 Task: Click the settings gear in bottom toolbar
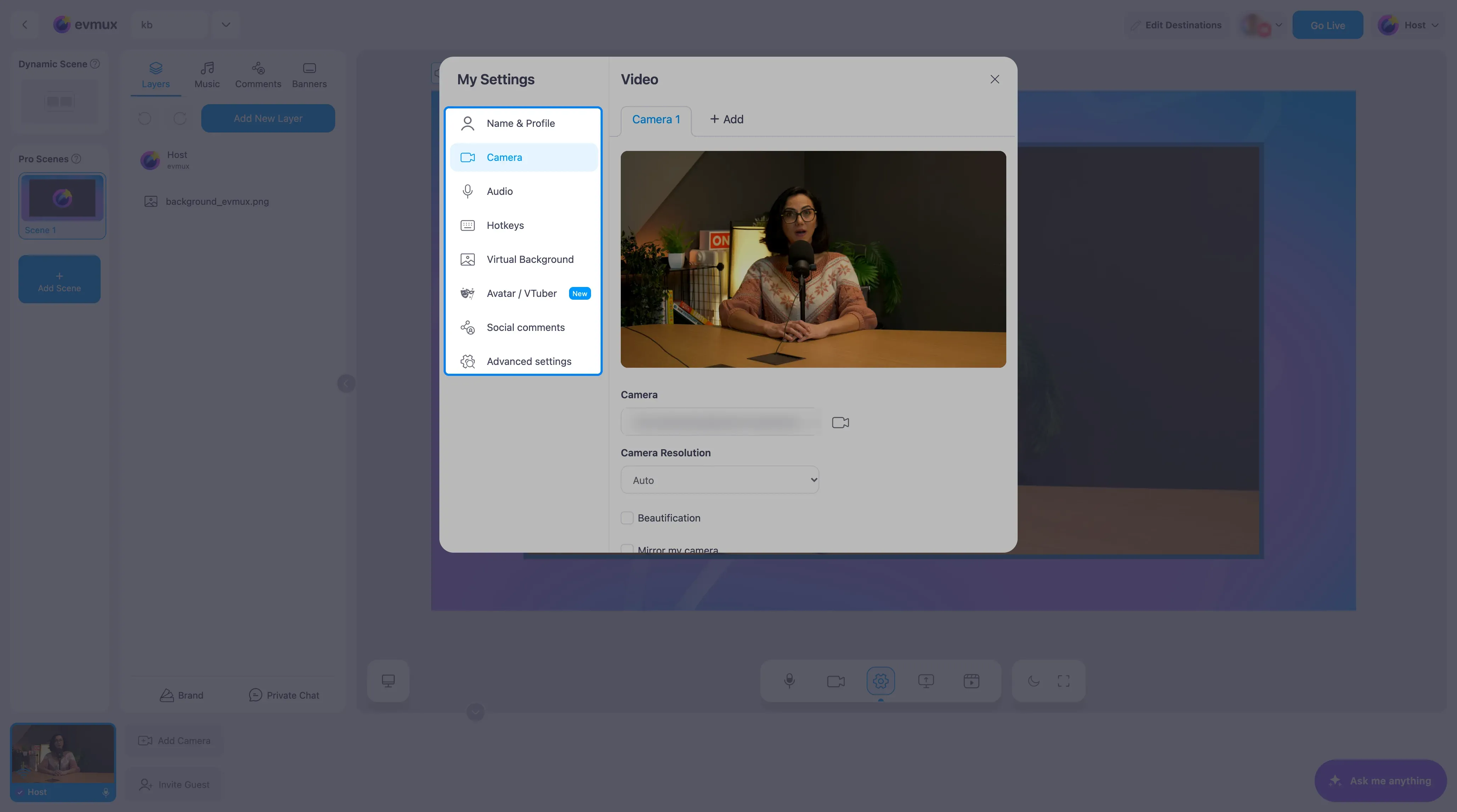pyautogui.click(x=880, y=681)
